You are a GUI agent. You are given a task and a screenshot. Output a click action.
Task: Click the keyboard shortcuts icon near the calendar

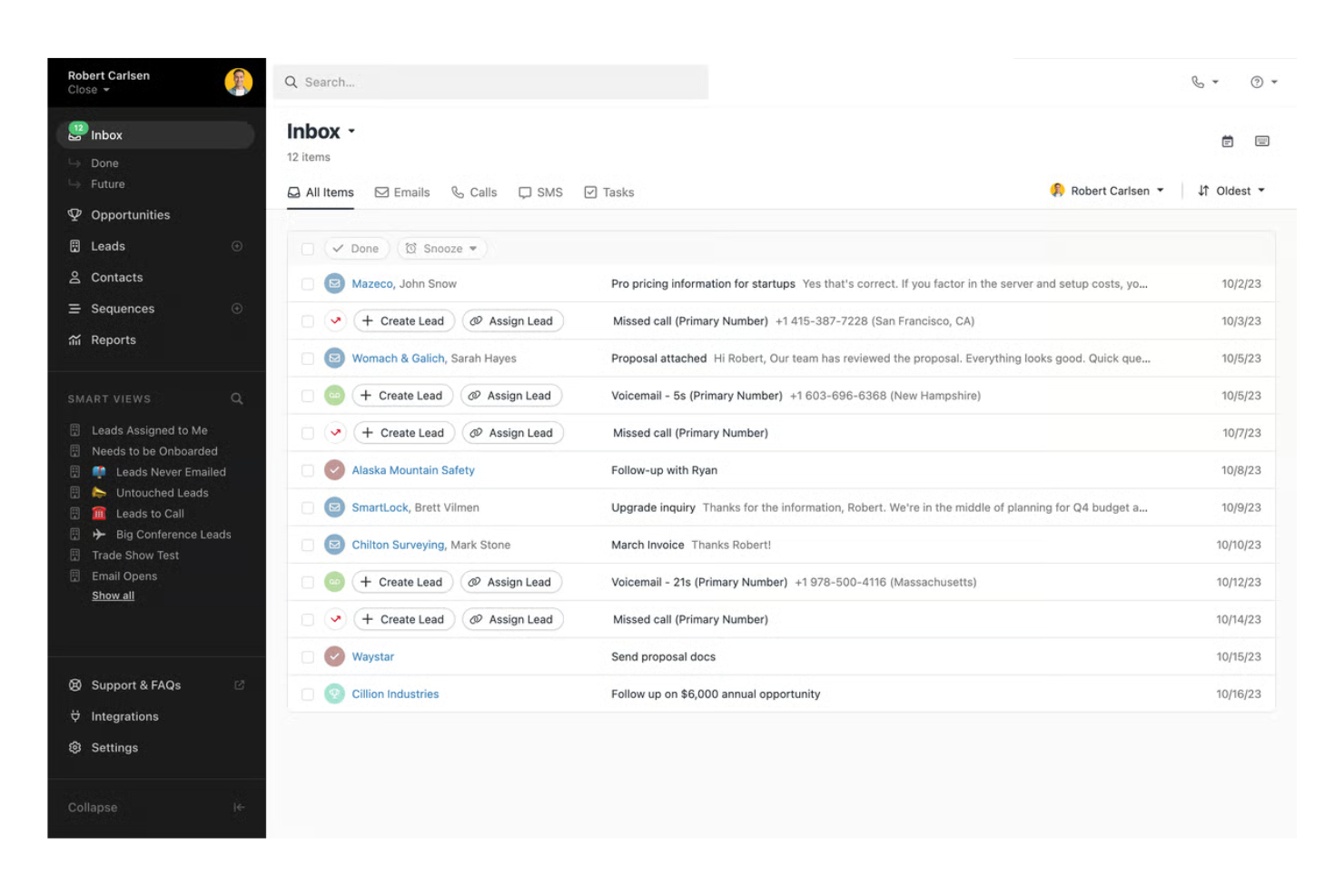click(1262, 141)
